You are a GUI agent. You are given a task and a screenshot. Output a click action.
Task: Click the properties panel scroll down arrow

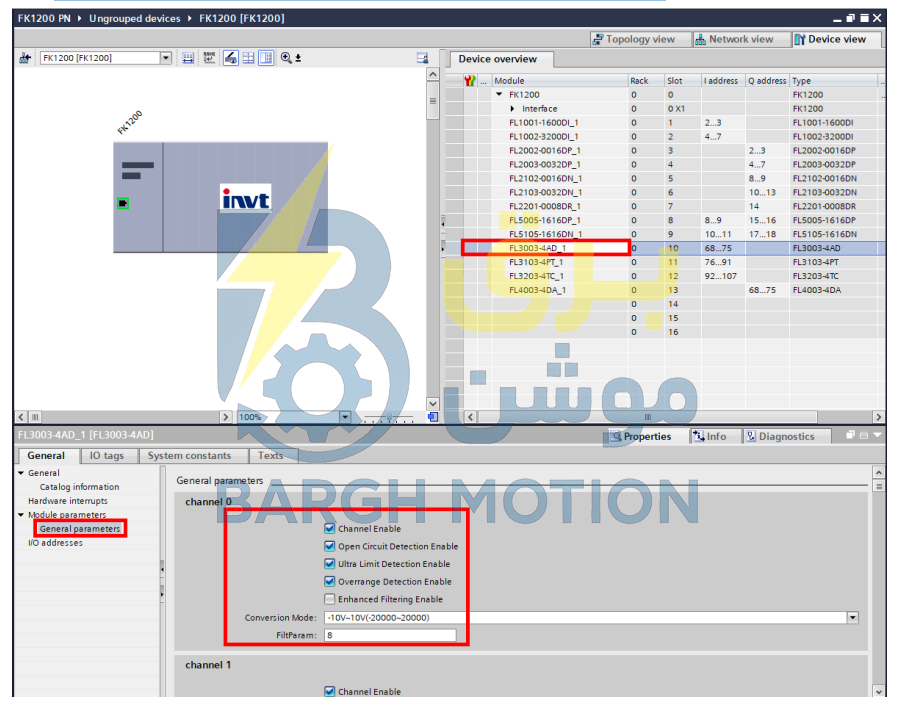pyautogui.click(x=879, y=691)
